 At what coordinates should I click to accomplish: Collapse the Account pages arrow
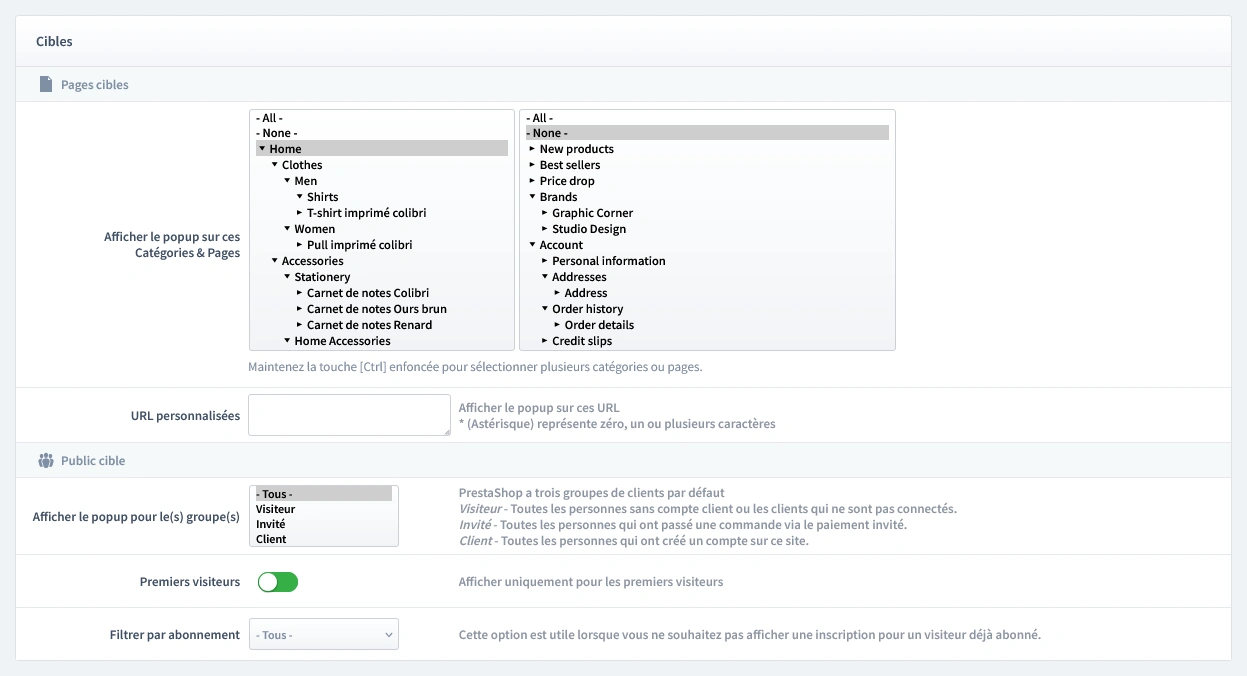click(532, 245)
